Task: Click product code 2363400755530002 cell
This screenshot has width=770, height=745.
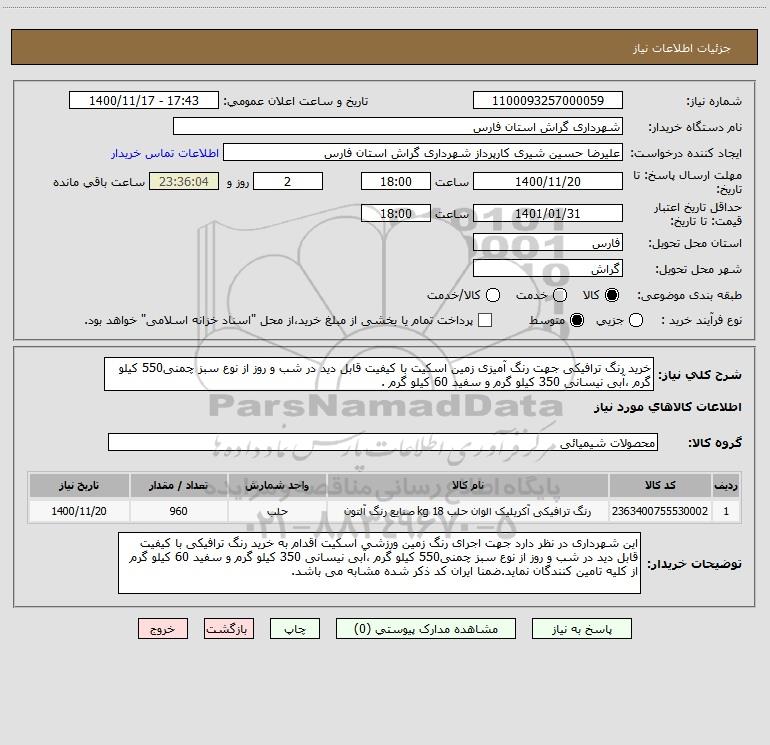Action: [x=660, y=511]
